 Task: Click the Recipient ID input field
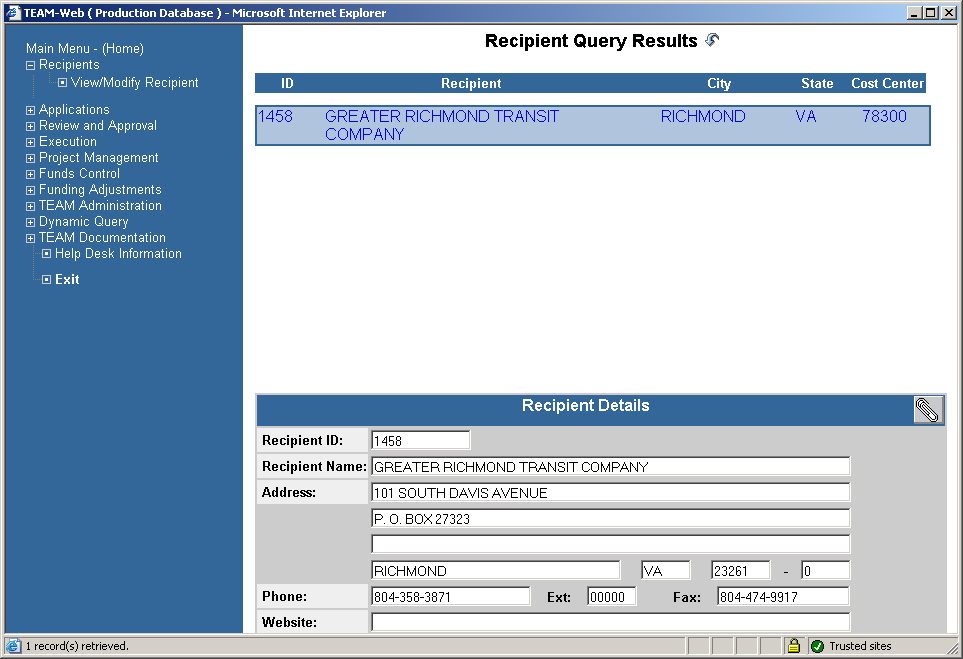click(x=421, y=440)
